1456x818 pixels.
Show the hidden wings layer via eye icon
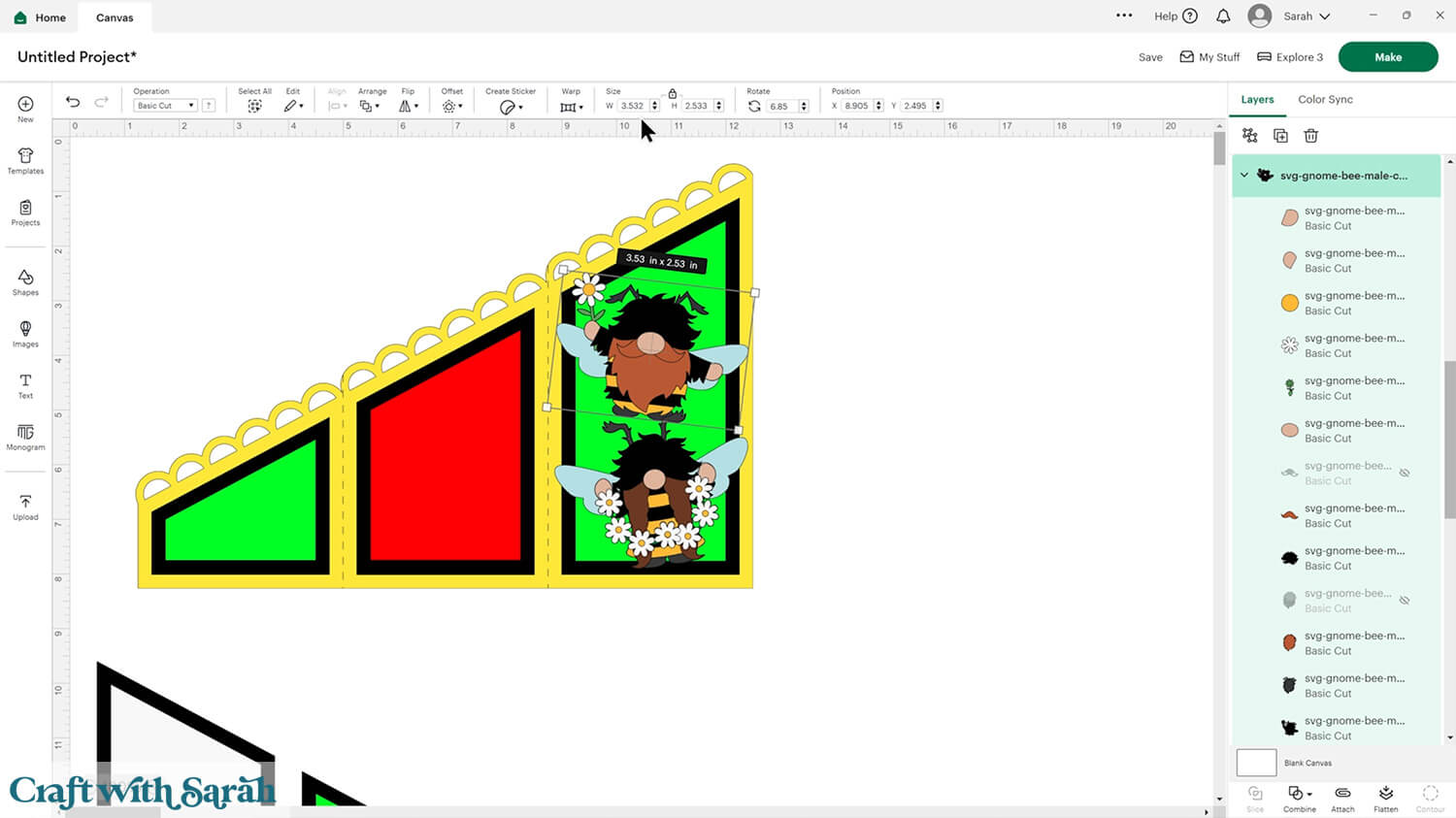[x=1404, y=473]
